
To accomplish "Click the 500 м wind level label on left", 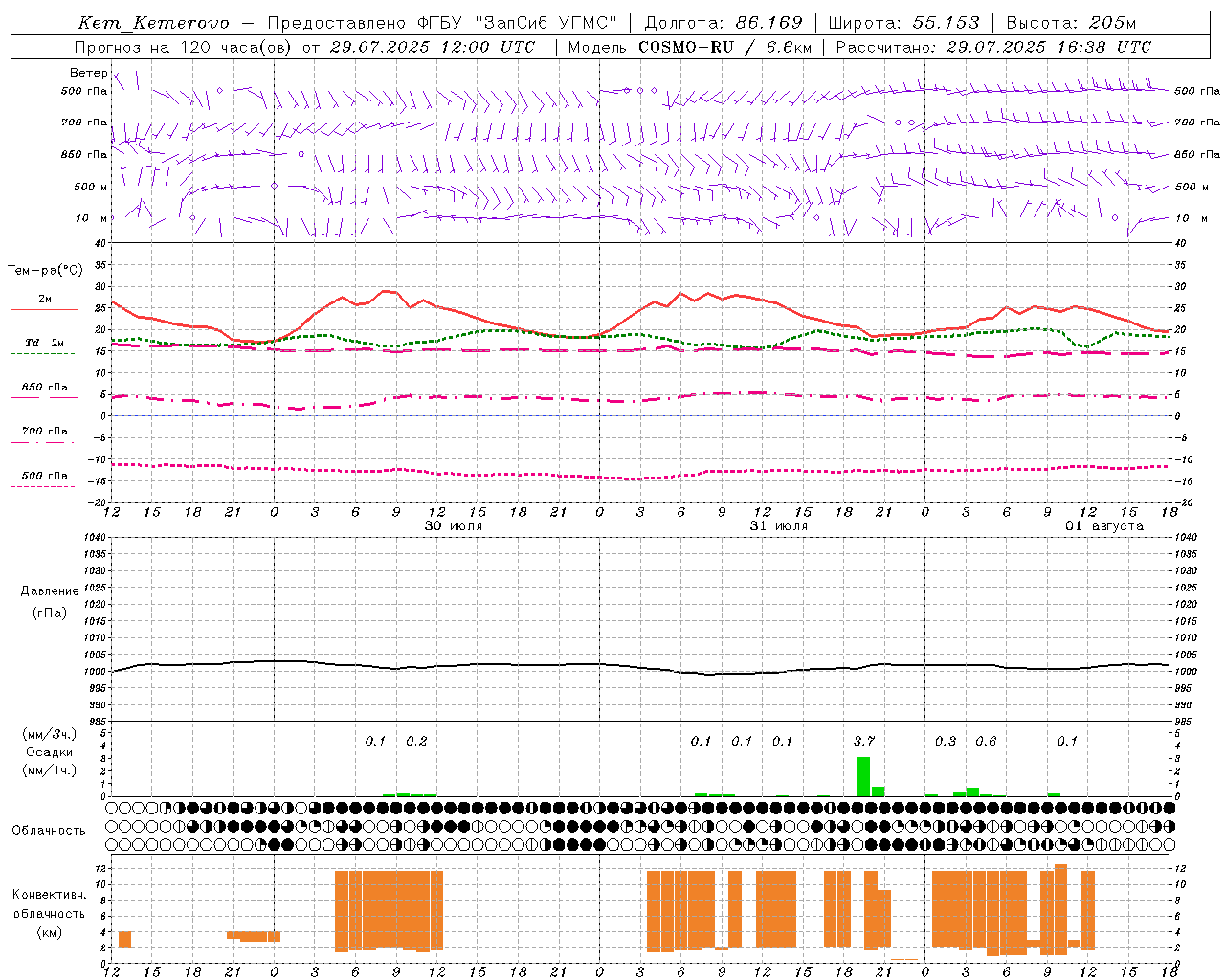I will [91, 187].
